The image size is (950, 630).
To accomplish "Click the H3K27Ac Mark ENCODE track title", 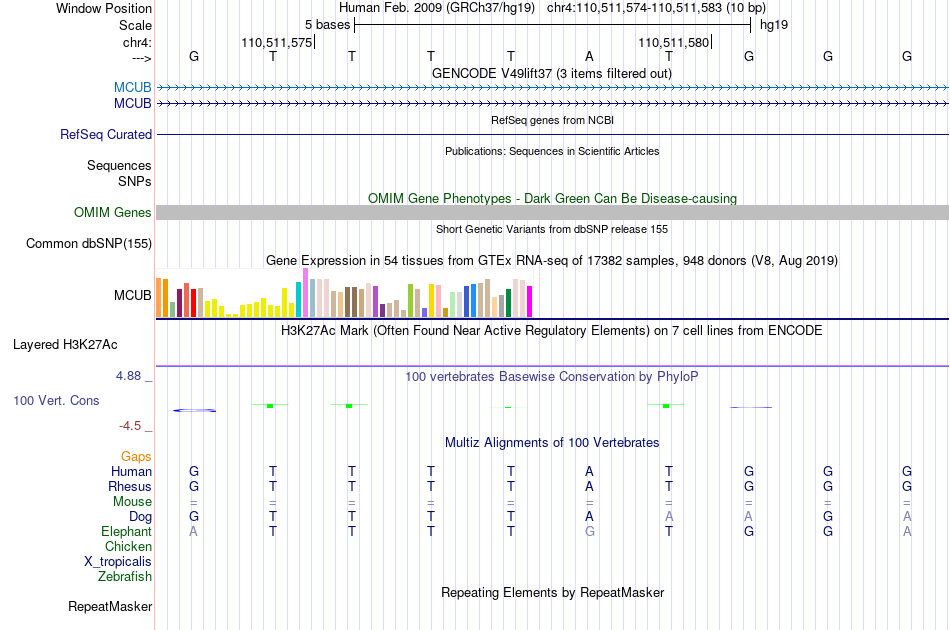I will point(552,330).
